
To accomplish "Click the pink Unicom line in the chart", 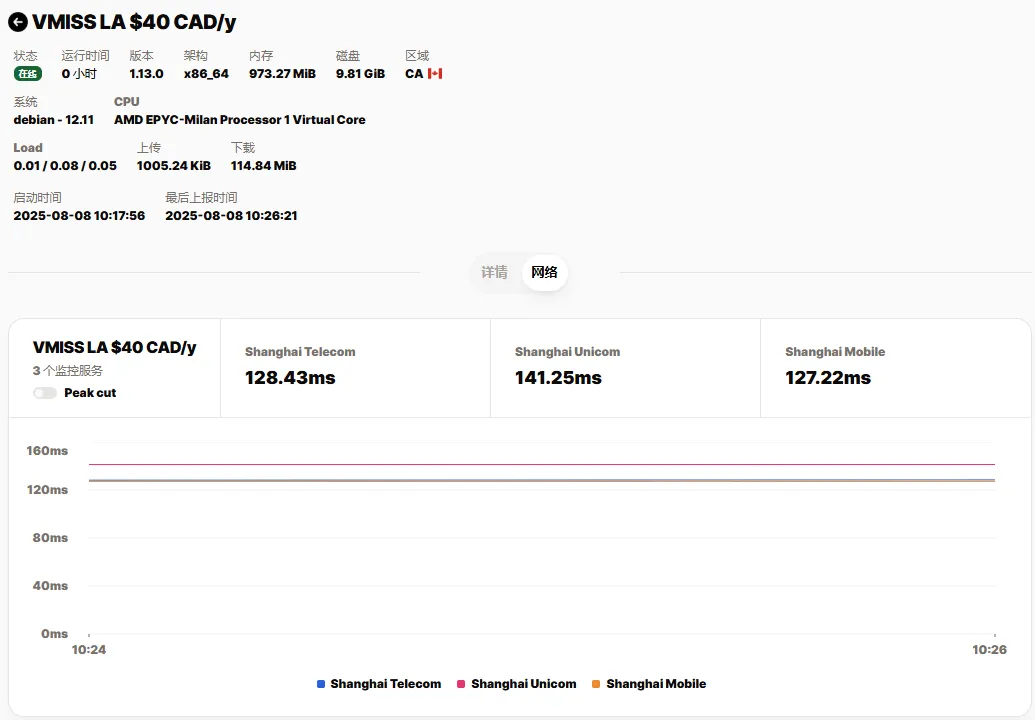I will coord(540,464).
